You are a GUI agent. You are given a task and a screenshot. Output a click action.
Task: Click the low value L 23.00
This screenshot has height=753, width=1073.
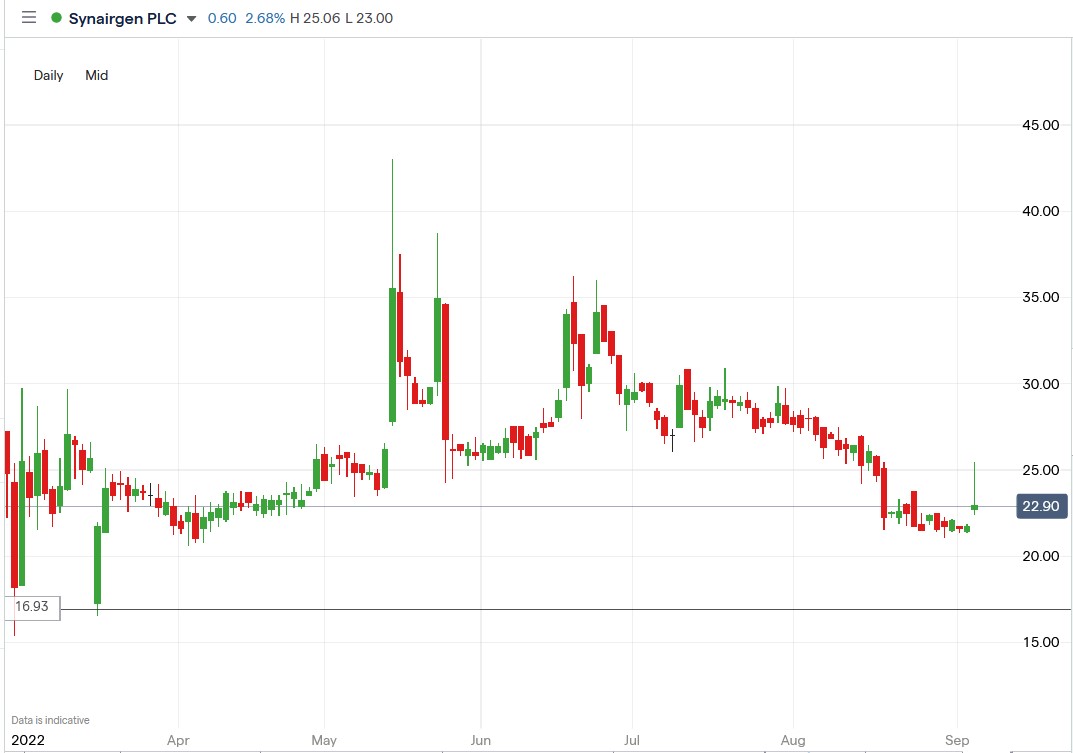pos(368,18)
